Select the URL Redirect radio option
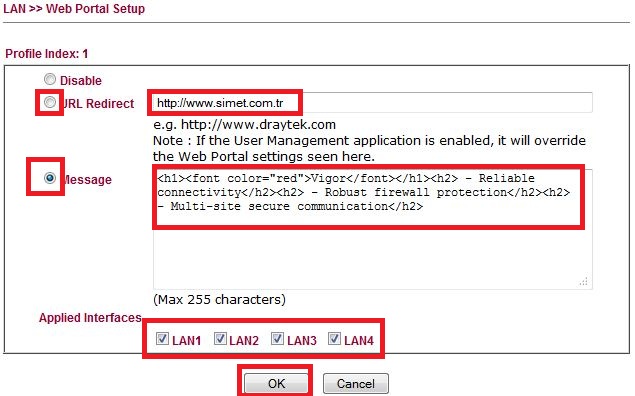This screenshot has width=635, height=396. 50,102
